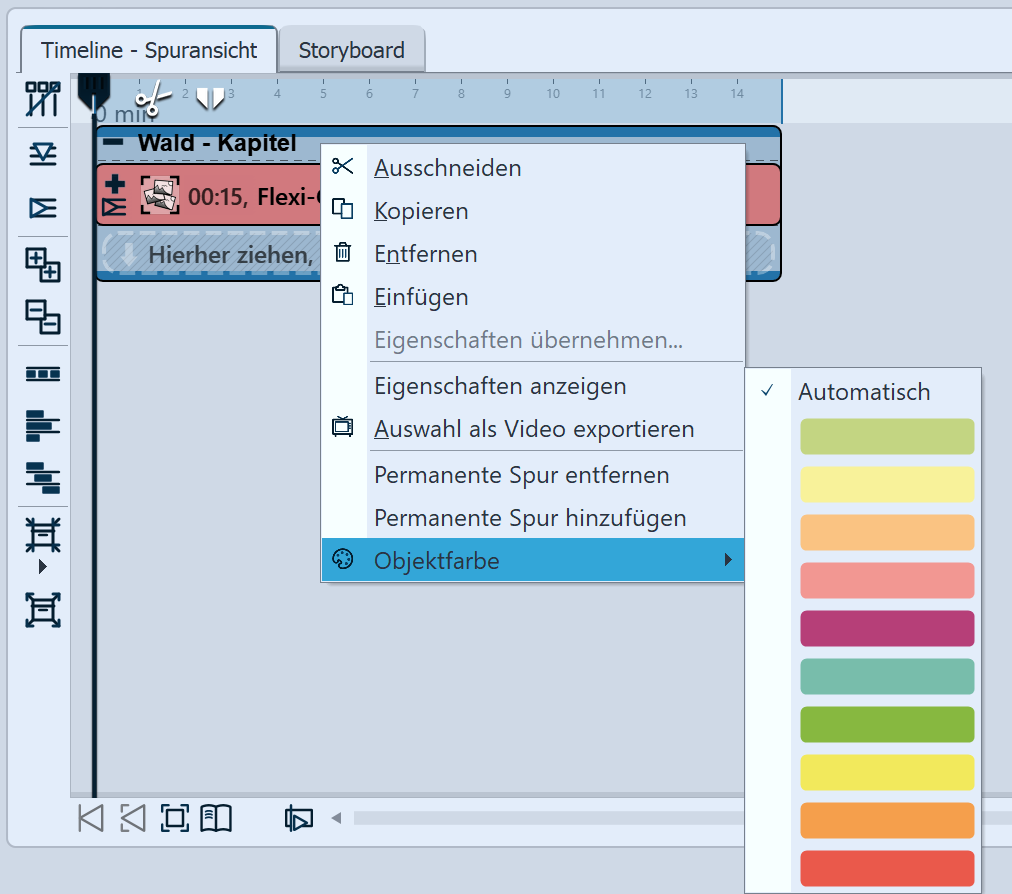Viewport: 1012px width, 894px height.
Task: Open the book/storyboard icon at bottom toolbar
Action: pyautogui.click(x=216, y=818)
